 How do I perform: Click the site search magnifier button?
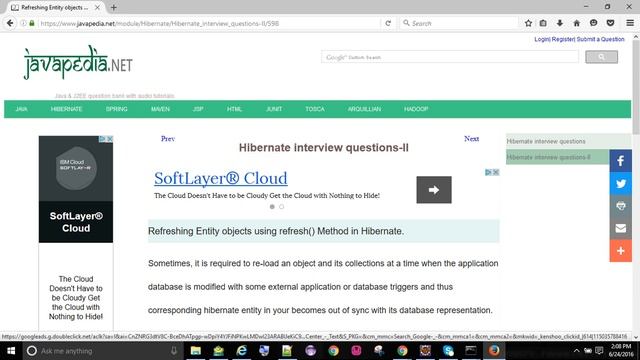tap(601, 57)
